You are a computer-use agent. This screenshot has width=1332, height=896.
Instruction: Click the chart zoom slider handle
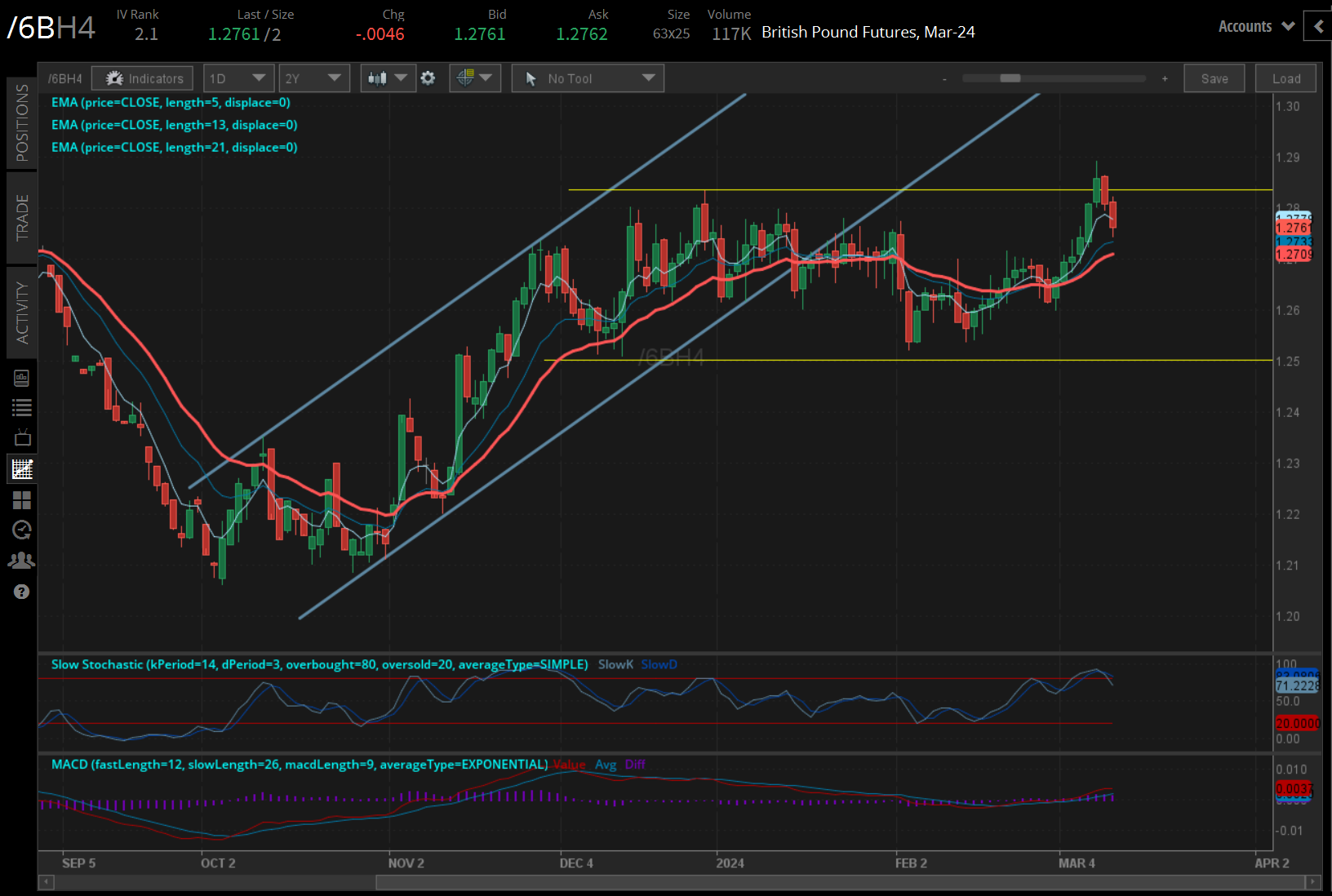tap(1010, 78)
